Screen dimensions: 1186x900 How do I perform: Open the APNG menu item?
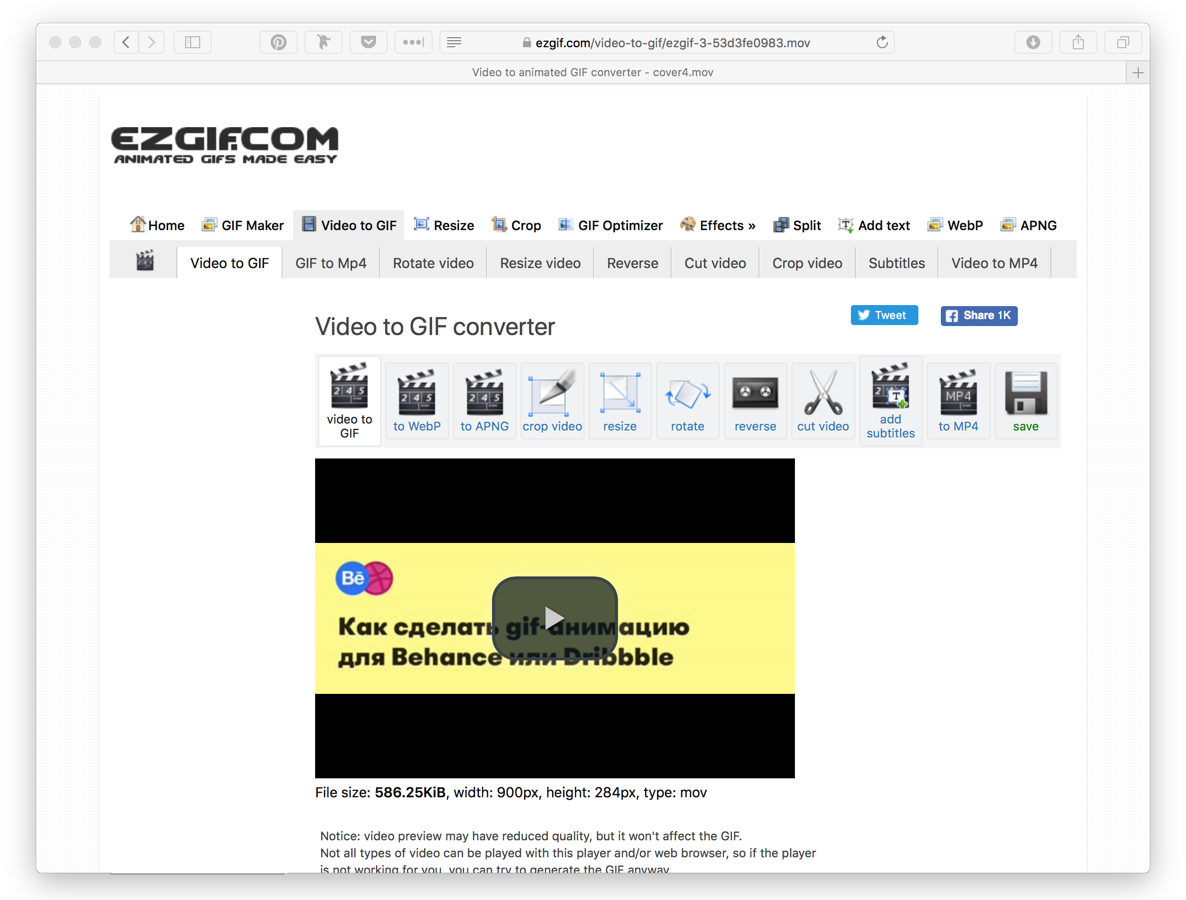pos(1029,225)
